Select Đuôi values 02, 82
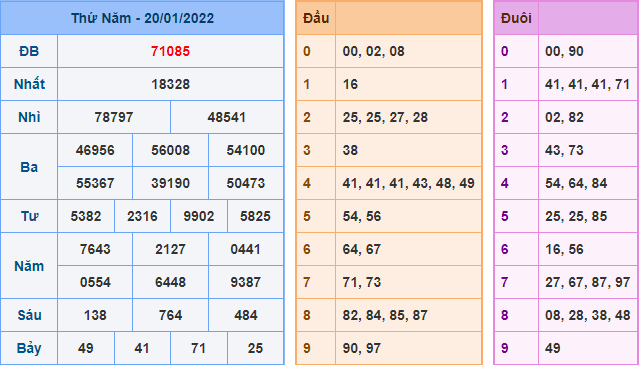 pyautogui.click(x=564, y=118)
